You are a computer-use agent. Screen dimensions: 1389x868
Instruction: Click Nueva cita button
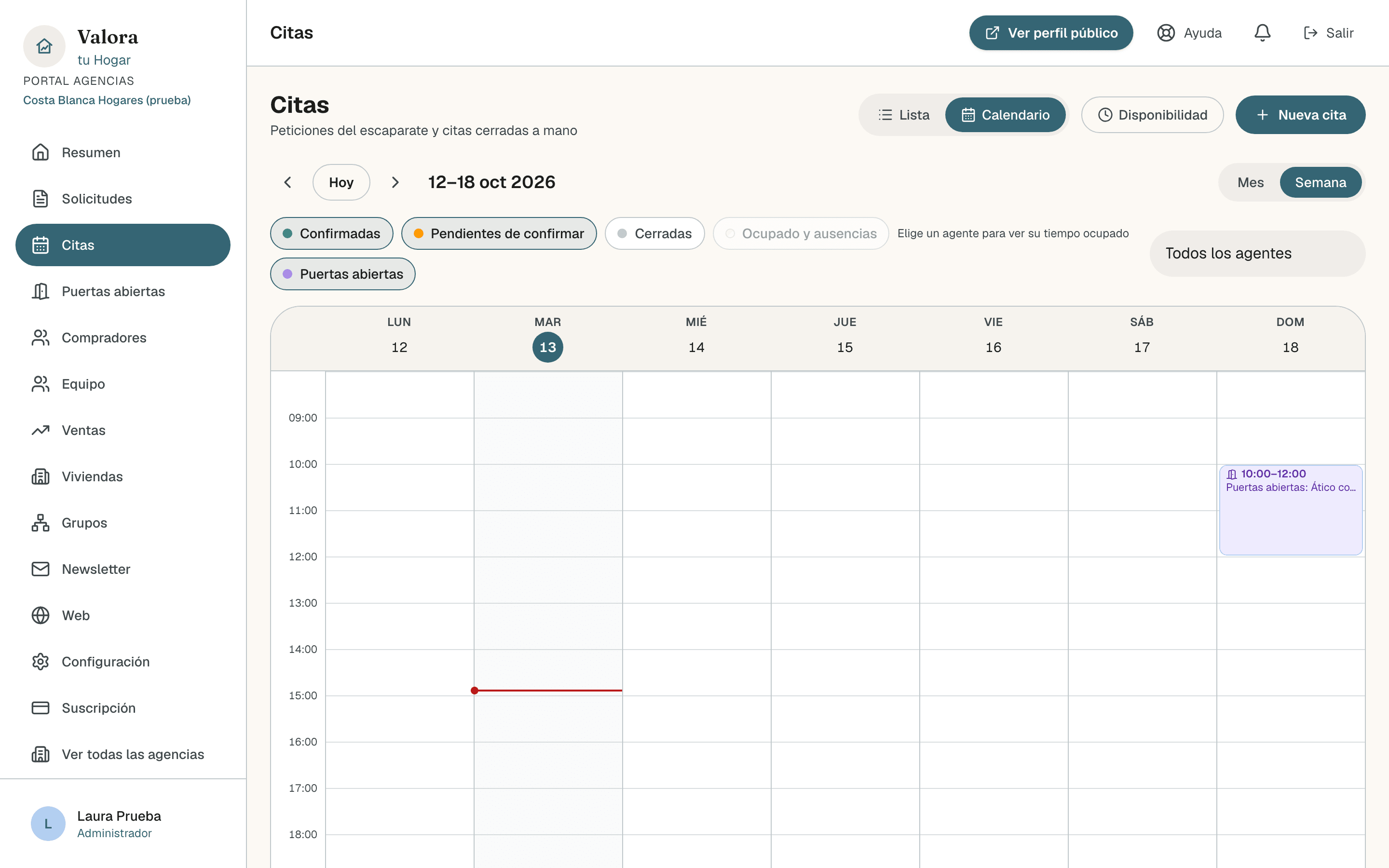click(x=1301, y=115)
